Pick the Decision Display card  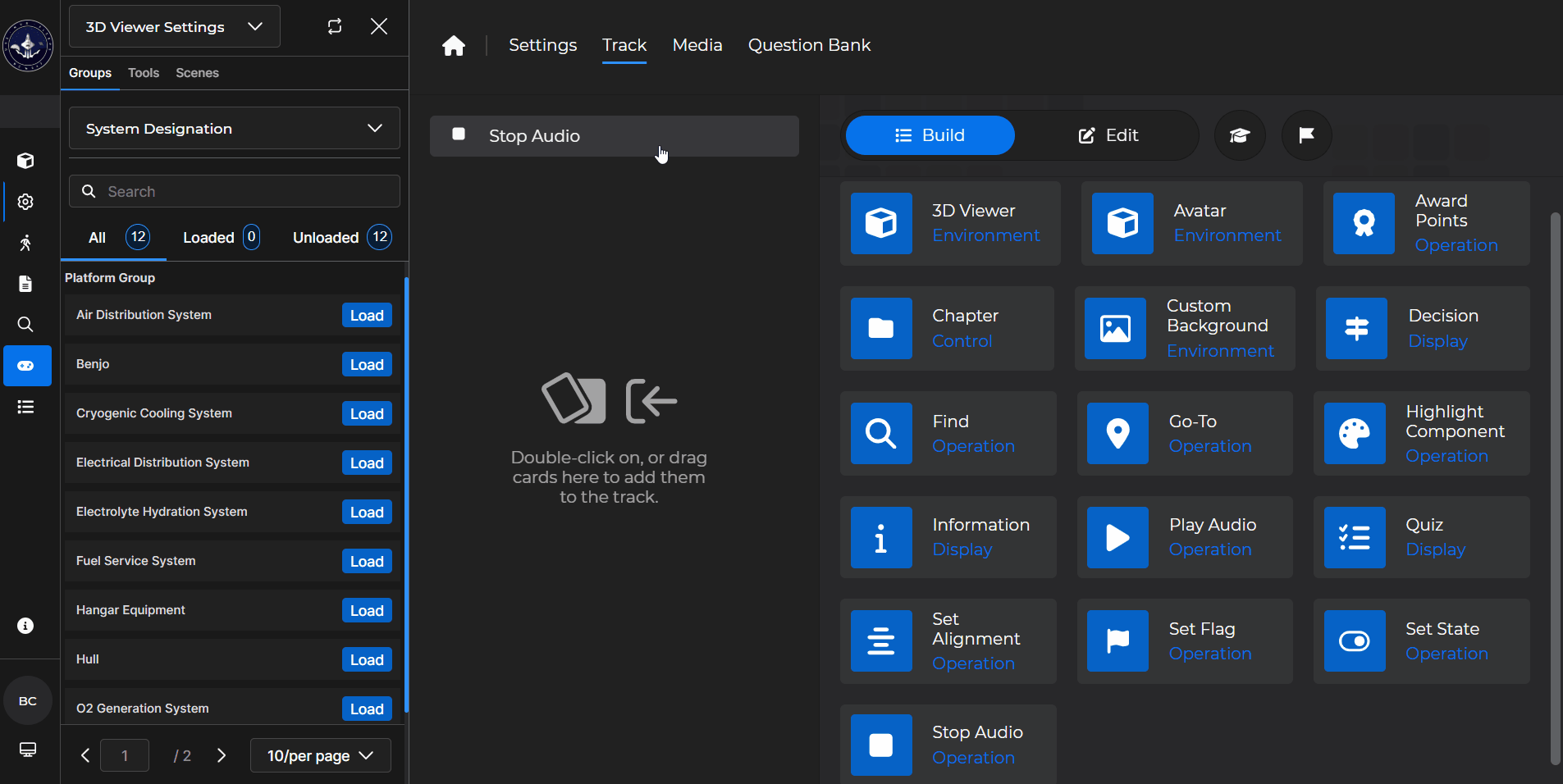pos(1423,328)
